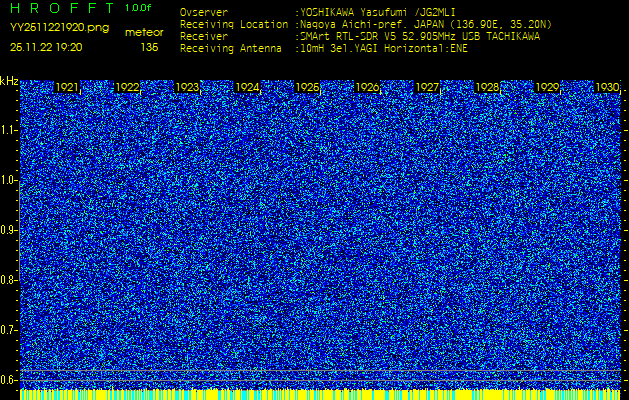Click the 1923 time marker
The height and width of the screenshot is (400, 629).
point(187,87)
